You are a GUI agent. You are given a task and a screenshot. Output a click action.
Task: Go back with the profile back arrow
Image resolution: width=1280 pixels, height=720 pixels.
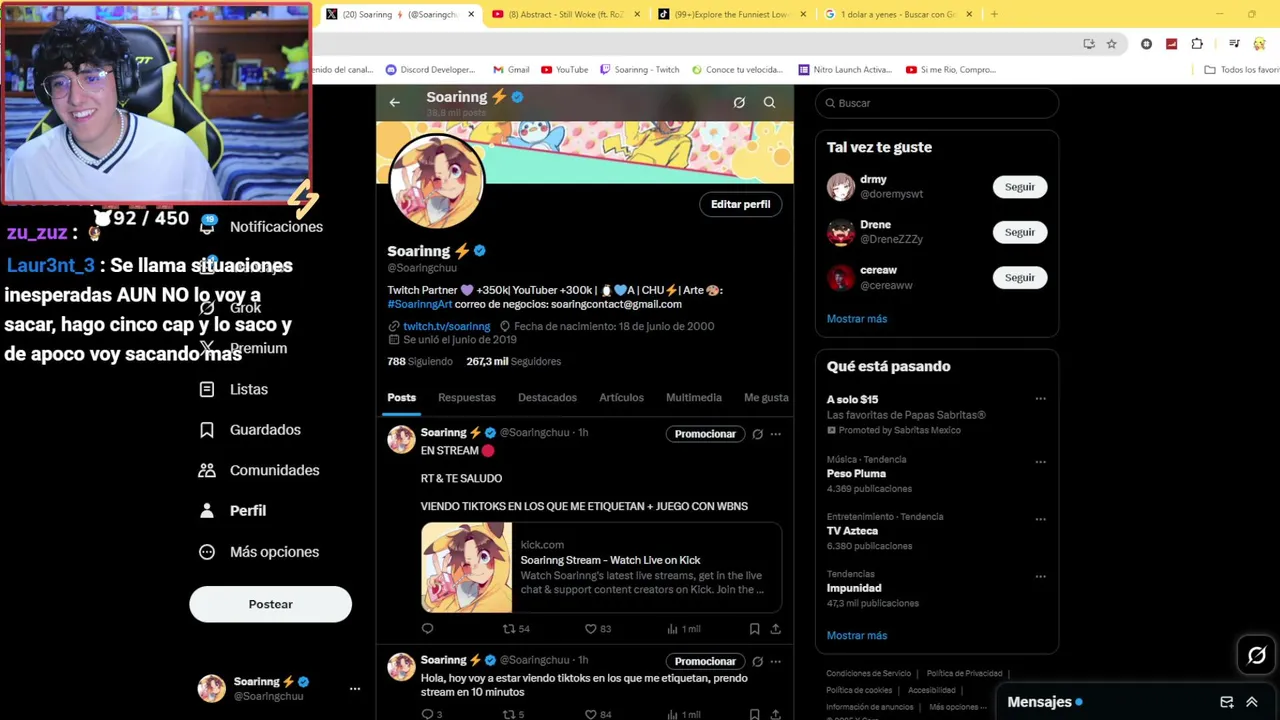(394, 102)
